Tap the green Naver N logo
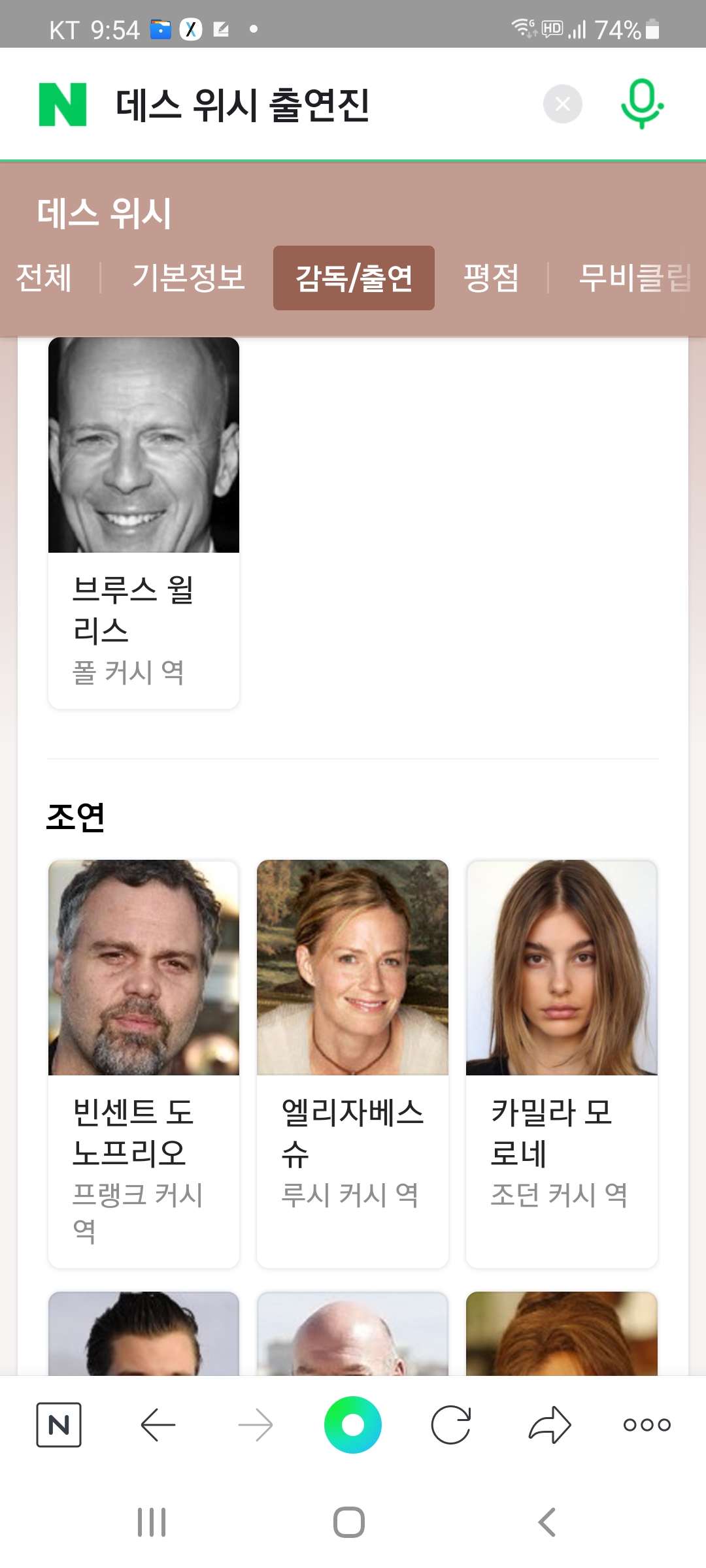 (63, 104)
